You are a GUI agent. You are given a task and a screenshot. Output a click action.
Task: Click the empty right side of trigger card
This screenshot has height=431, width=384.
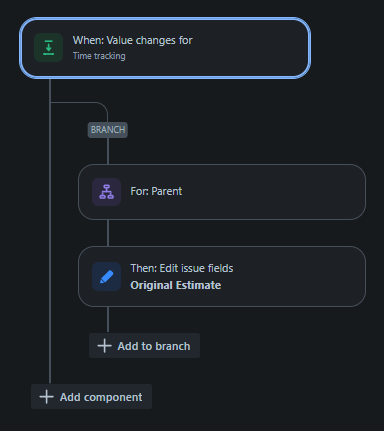[253, 48]
